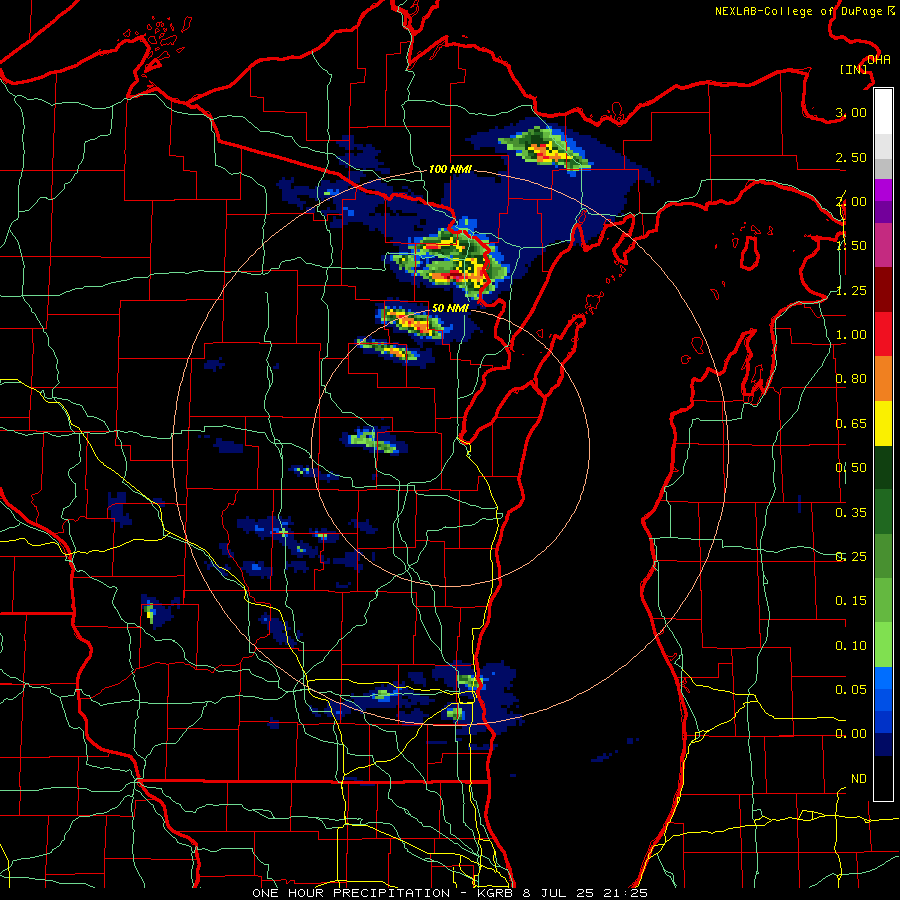Click the [IN] units label above the scale
Viewport: 900px width, 900px height.
point(854,69)
